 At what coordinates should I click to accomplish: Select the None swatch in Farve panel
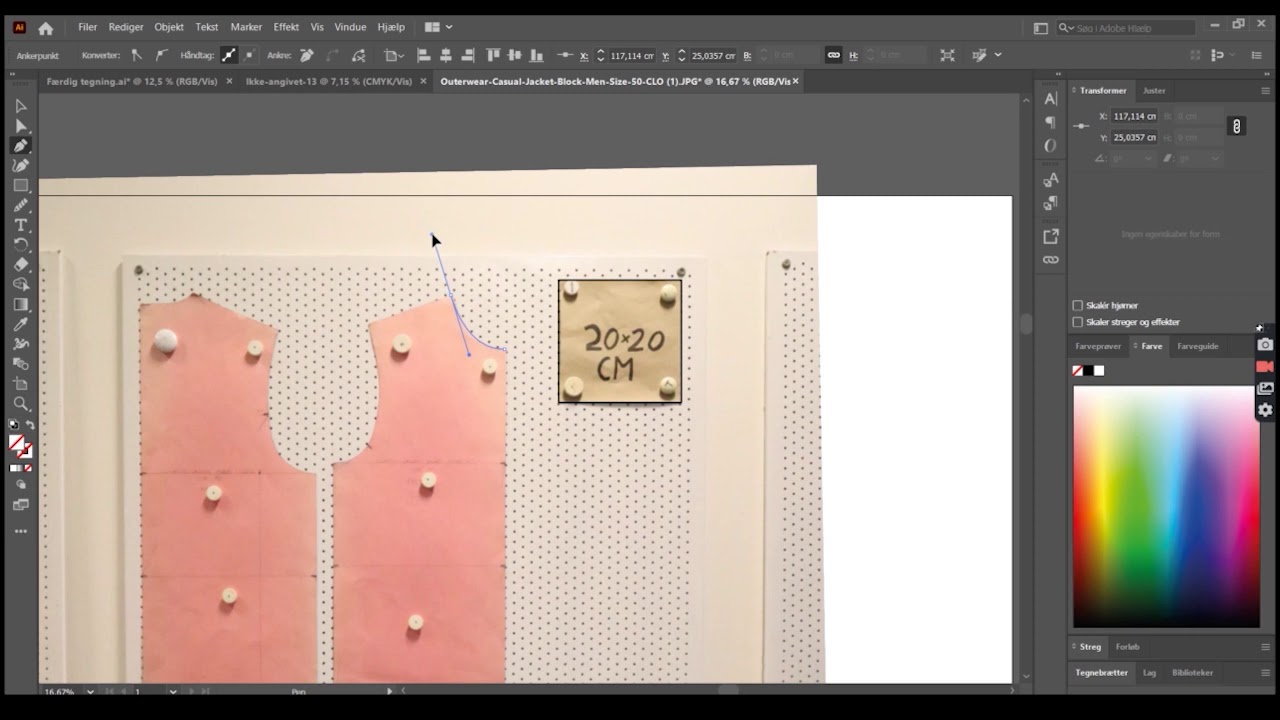point(1077,371)
